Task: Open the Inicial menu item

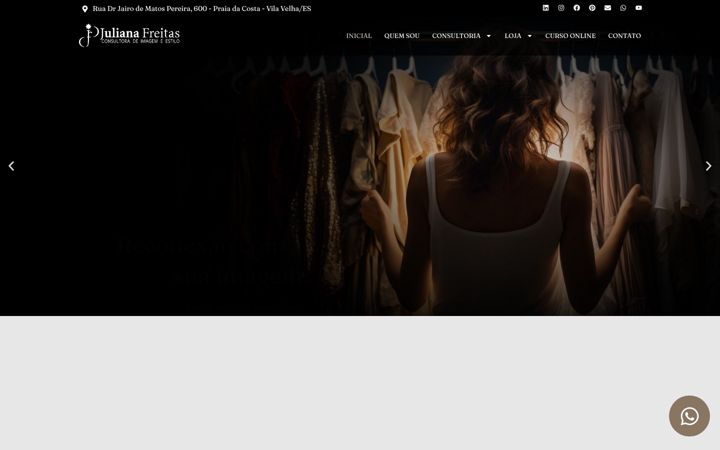Action: (359, 35)
